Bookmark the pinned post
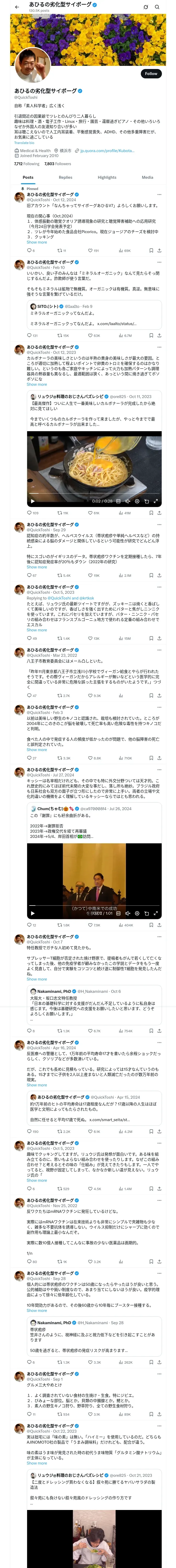 pos(151,250)
